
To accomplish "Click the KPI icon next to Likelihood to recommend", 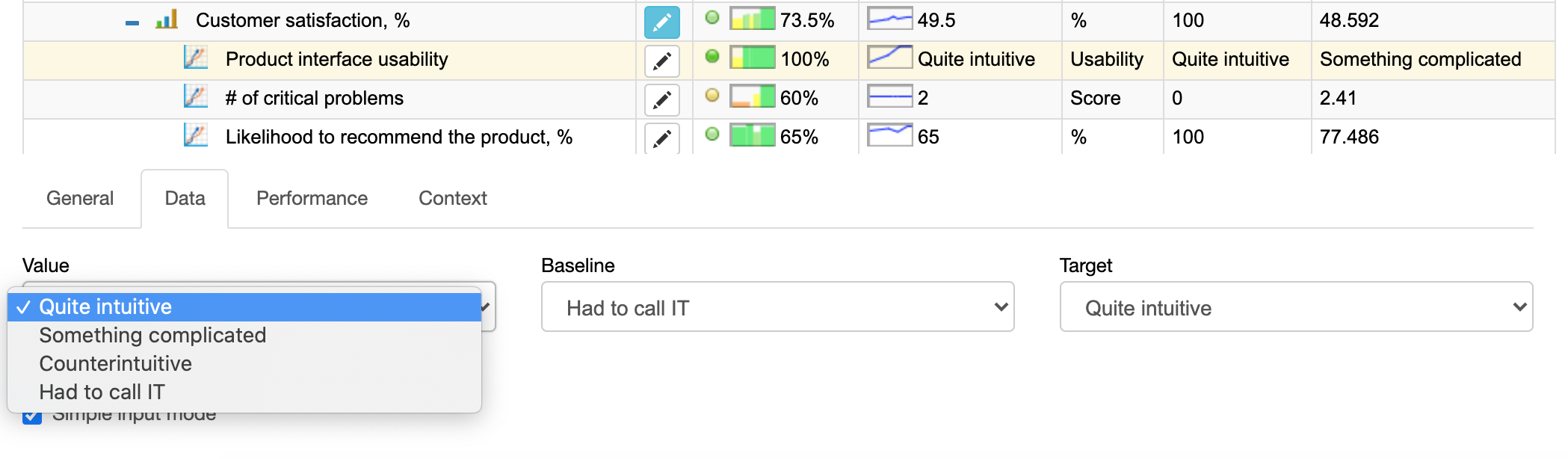I will pyautogui.click(x=195, y=135).
